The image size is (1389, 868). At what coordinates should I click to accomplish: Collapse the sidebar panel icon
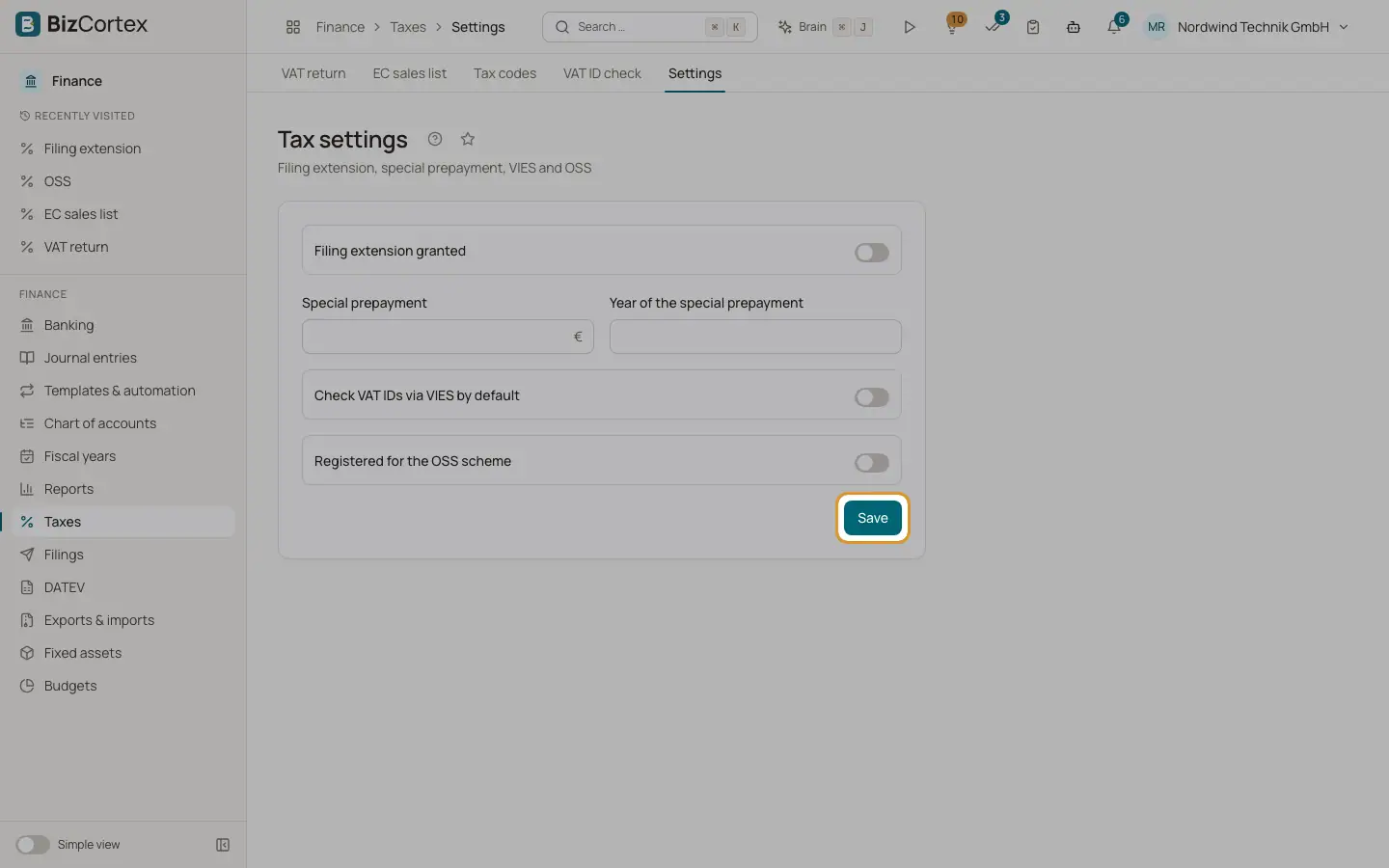point(223,845)
